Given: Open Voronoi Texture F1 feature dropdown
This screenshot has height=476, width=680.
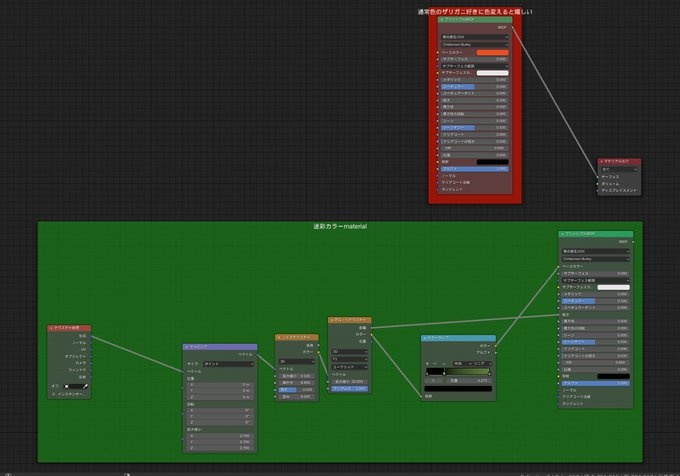Looking at the screenshot, I should tap(350, 359).
